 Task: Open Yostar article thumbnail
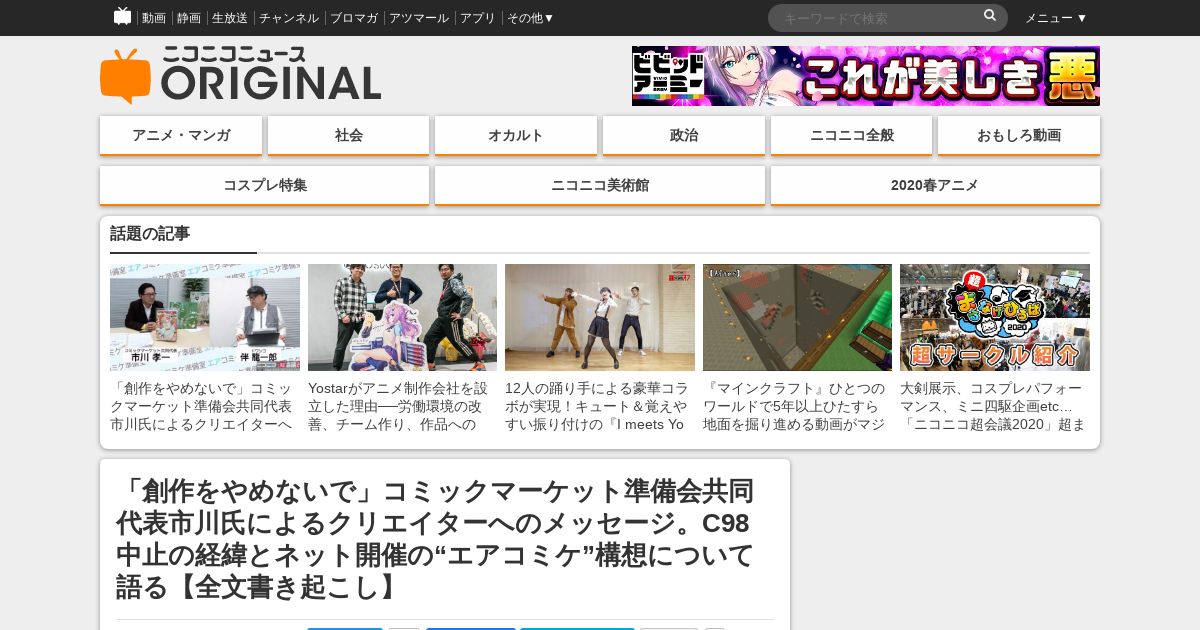pyautogui.click(x=402, y=318)
